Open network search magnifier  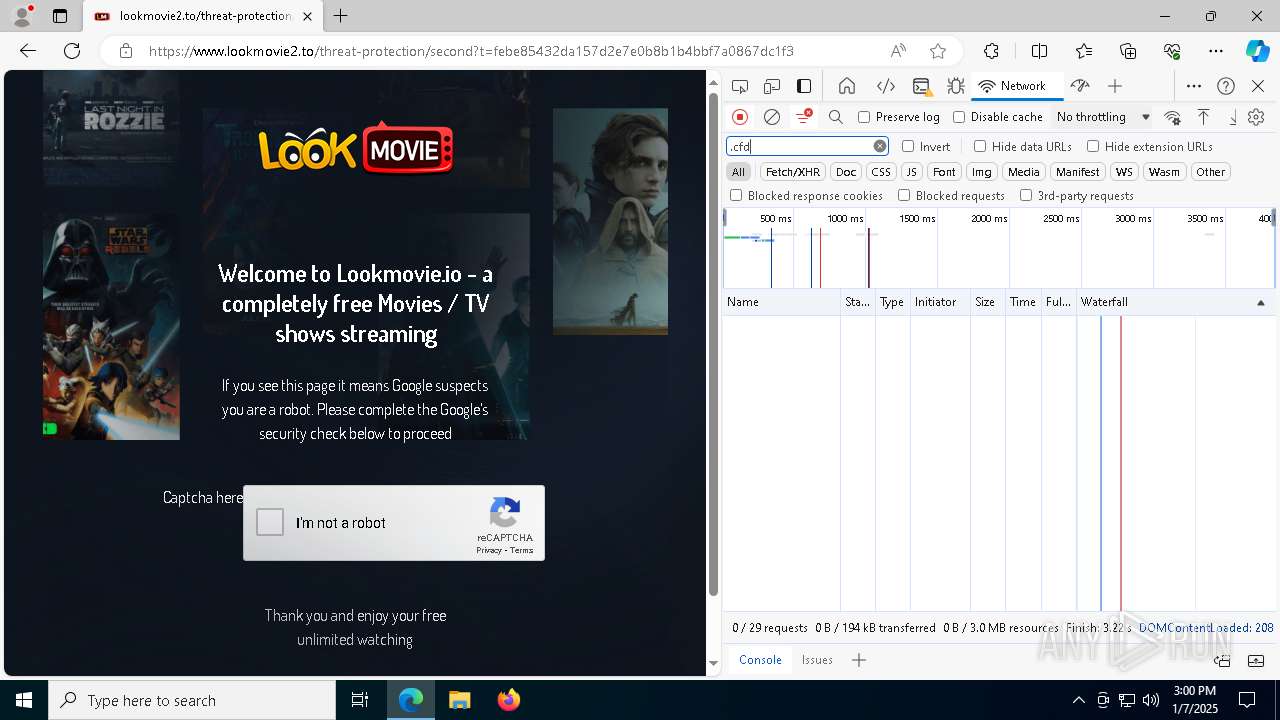[836, 117]
